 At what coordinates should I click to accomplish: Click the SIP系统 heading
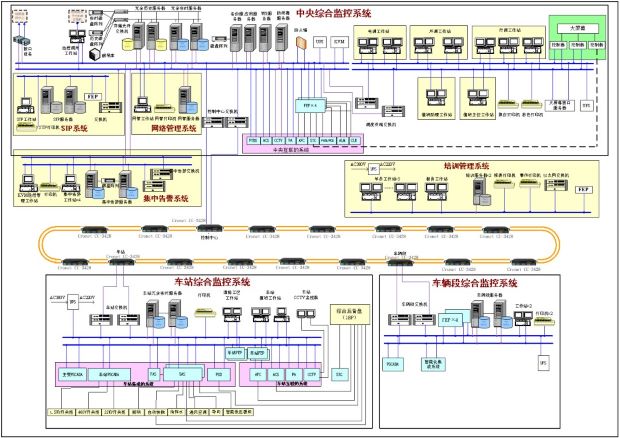click(74, 128)
